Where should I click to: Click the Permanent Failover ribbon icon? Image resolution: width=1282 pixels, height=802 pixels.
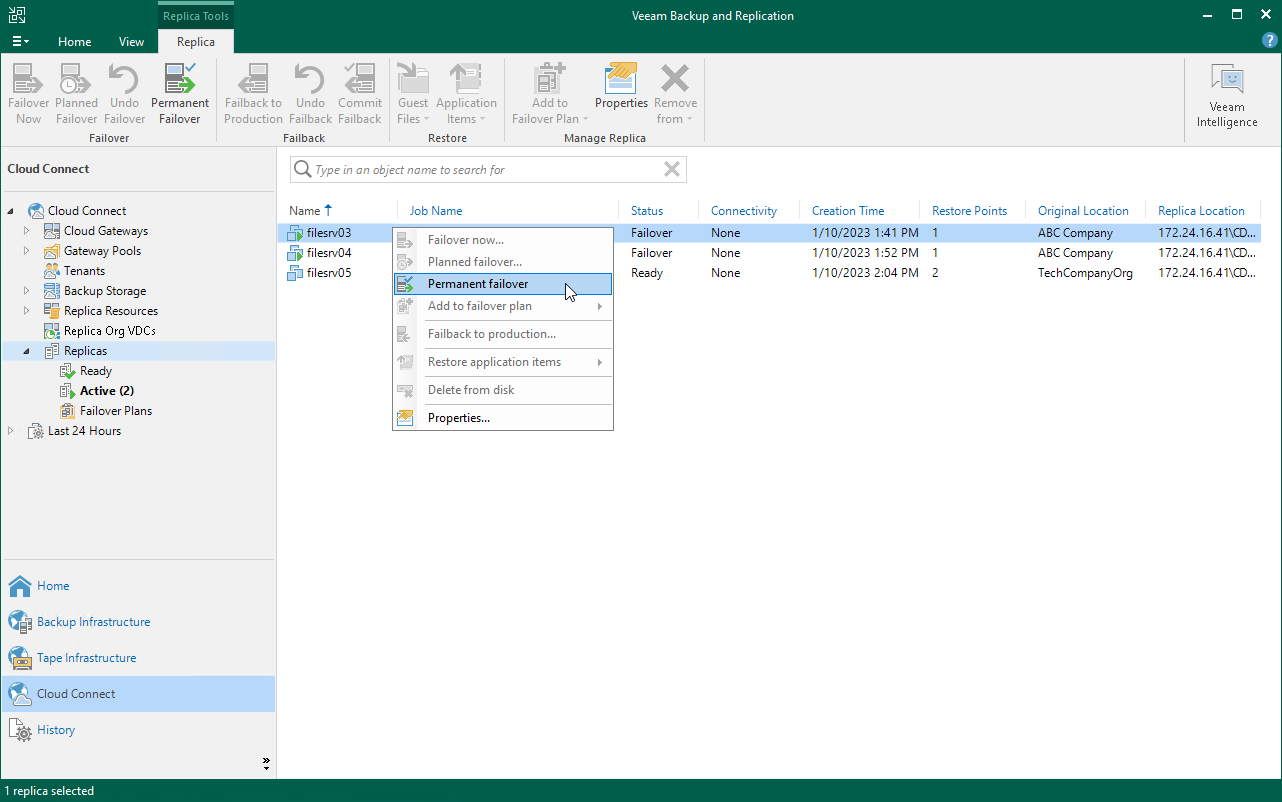click(x=180, y=94)
